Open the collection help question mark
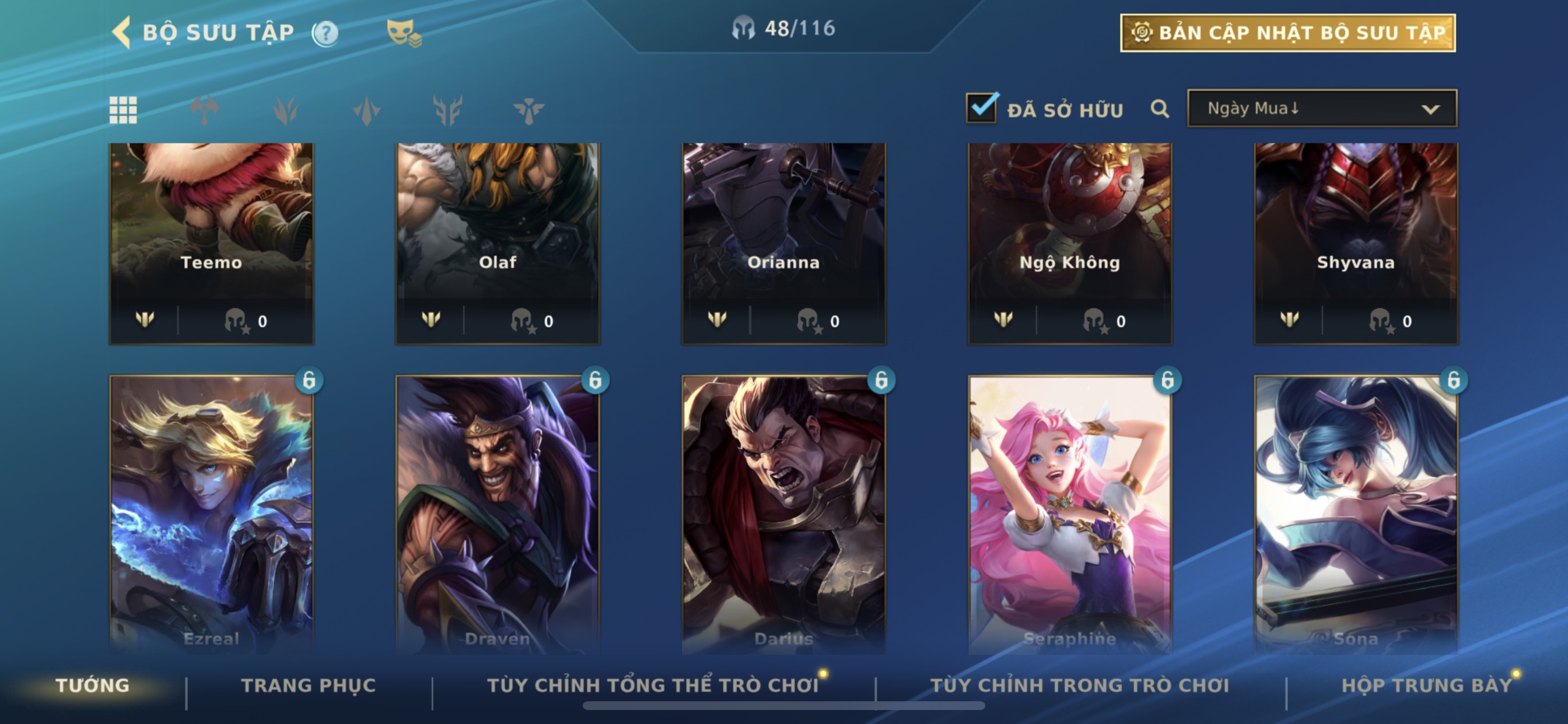Viewport: 1568px width, 724px height. pos(325,33)
